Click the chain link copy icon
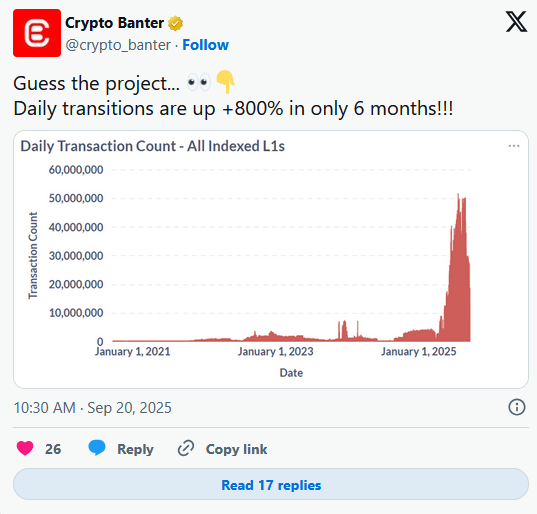537x514 pixels. click(x=186, y=449)
